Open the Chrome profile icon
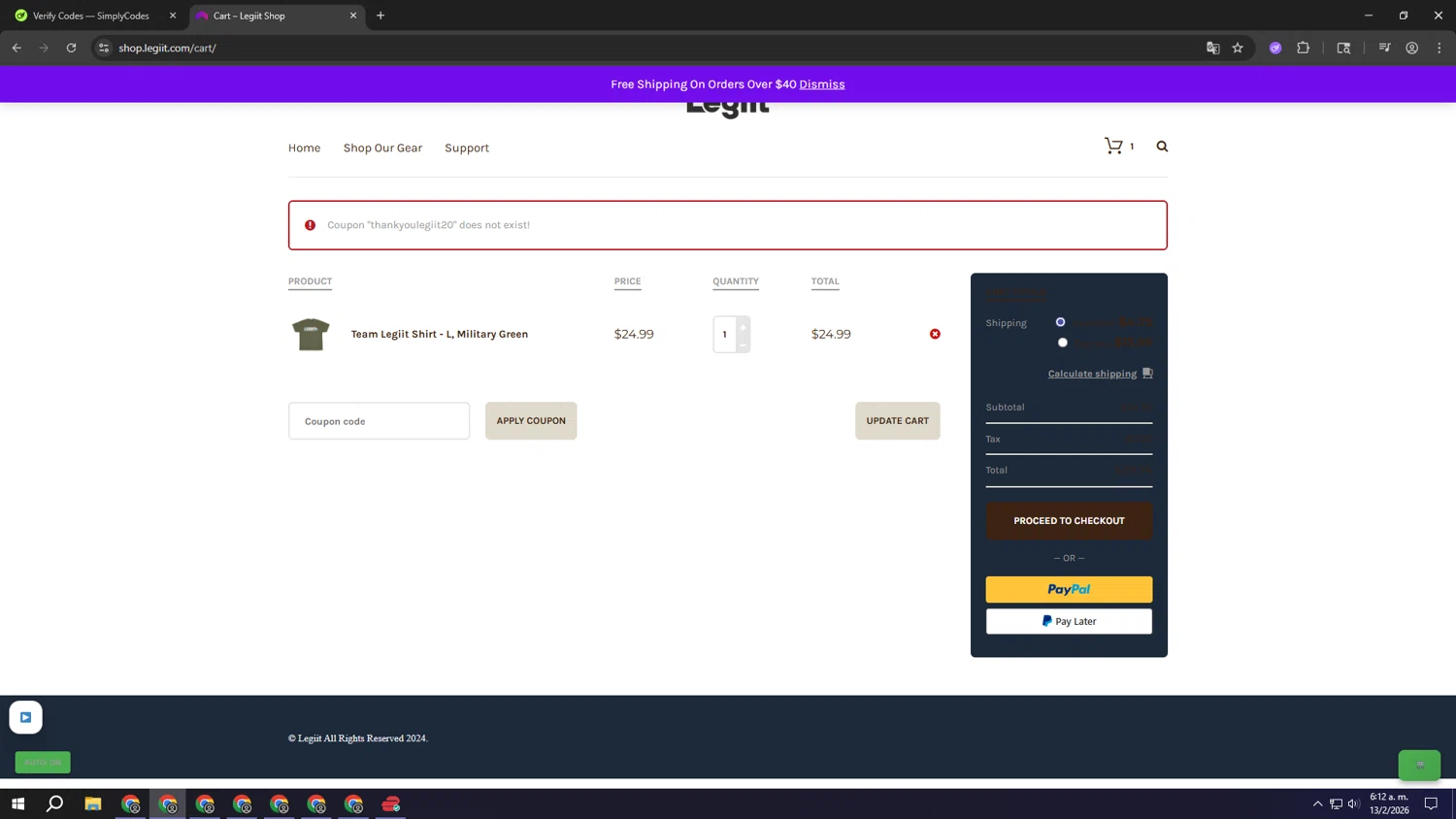 1411,48
